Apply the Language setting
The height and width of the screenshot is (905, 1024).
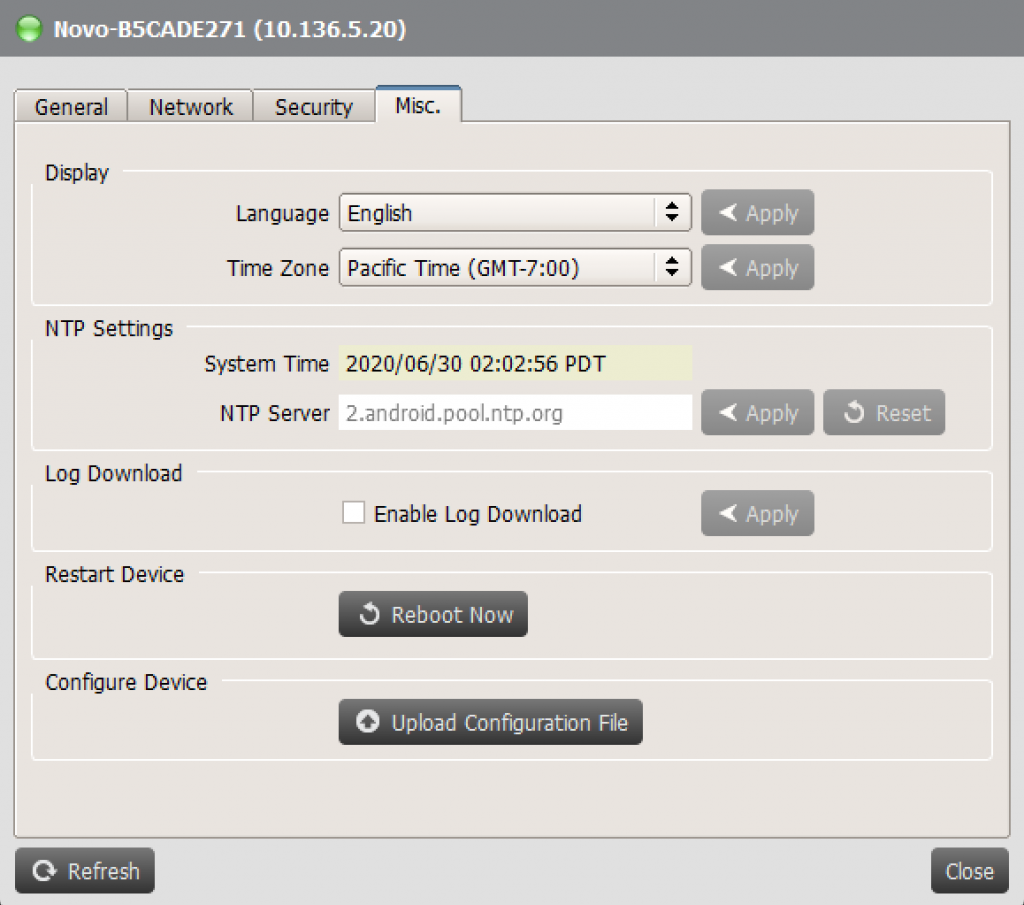coord(758,212)
